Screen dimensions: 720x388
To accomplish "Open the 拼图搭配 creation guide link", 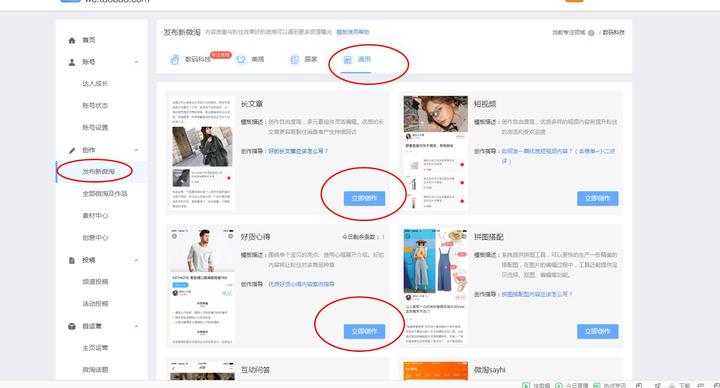I will [536, 294].
